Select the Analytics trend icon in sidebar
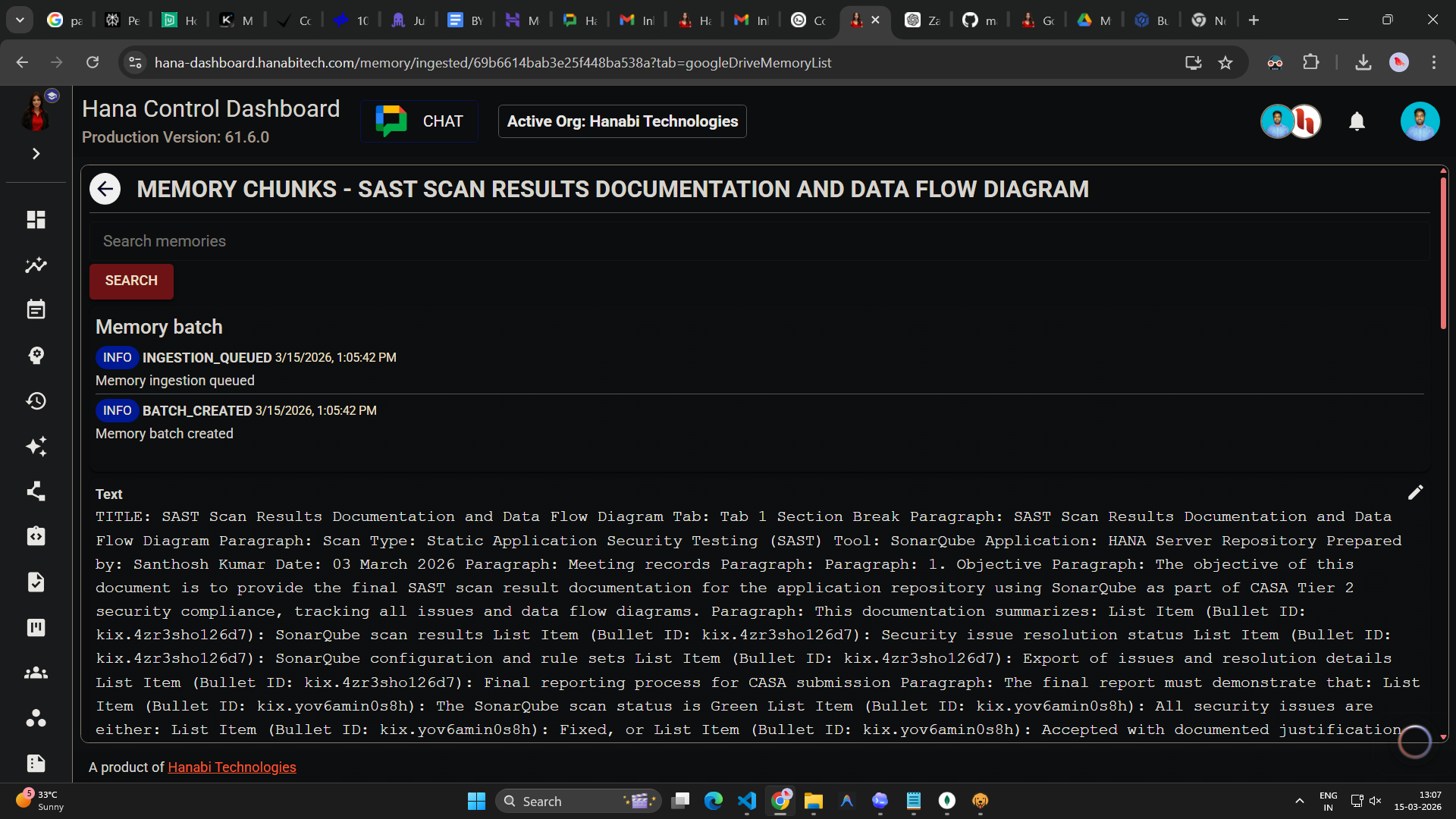1456x819 pixels. (x=36, y=265)
